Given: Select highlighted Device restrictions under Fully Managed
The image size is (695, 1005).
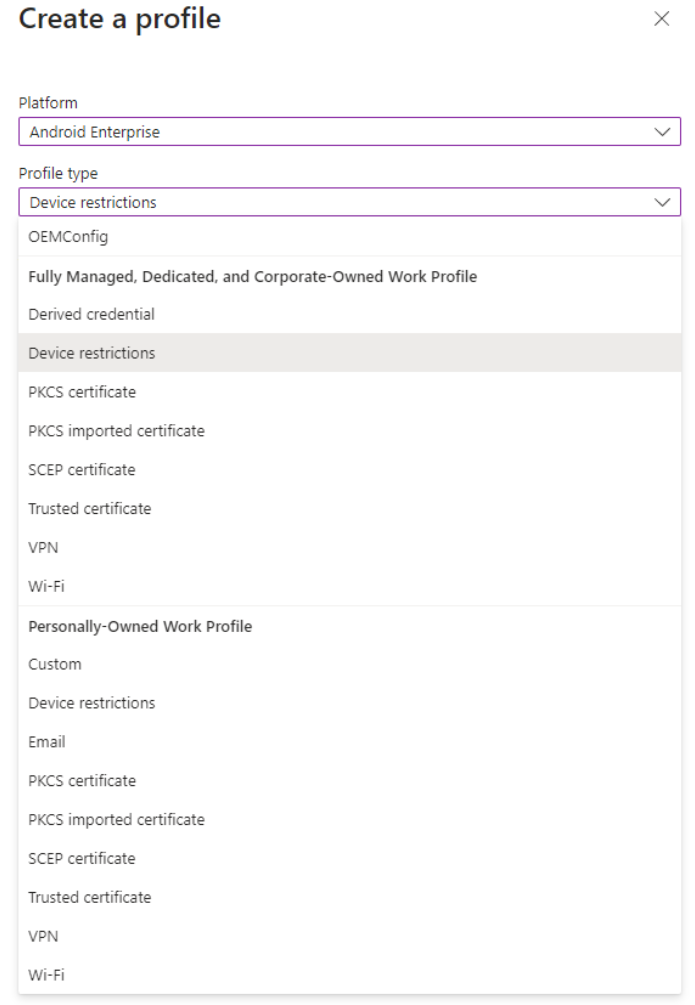Looking at the screenshot, I should [349, 353].
